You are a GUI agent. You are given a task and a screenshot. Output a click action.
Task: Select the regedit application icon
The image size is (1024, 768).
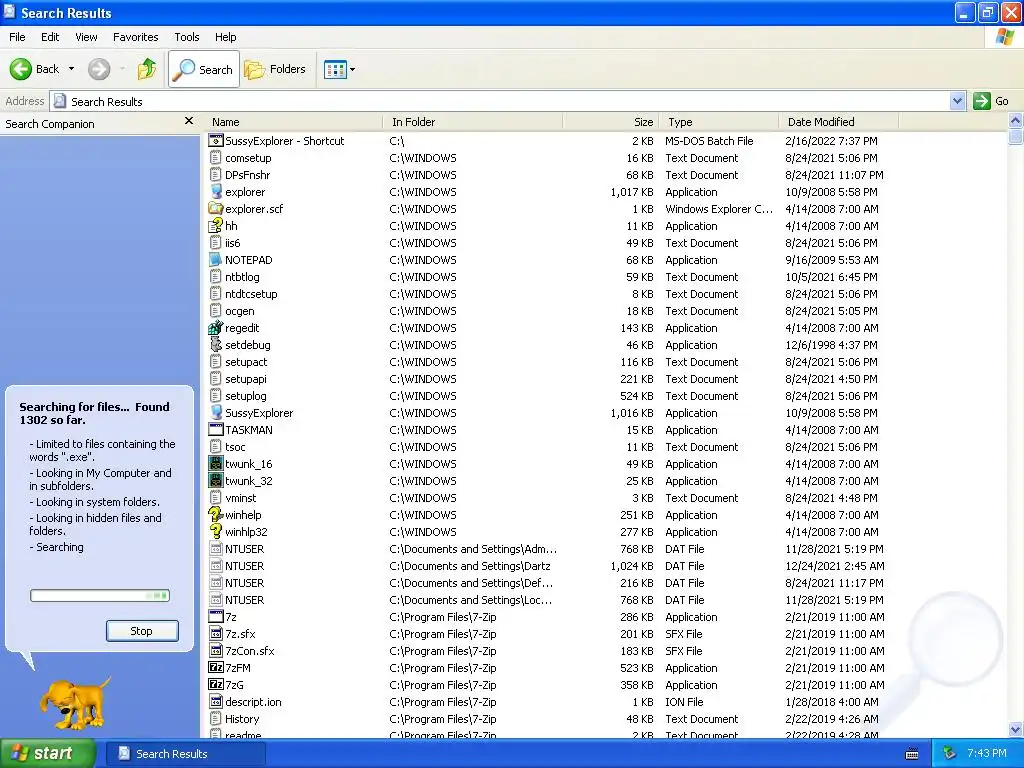[x=216, y=327]
